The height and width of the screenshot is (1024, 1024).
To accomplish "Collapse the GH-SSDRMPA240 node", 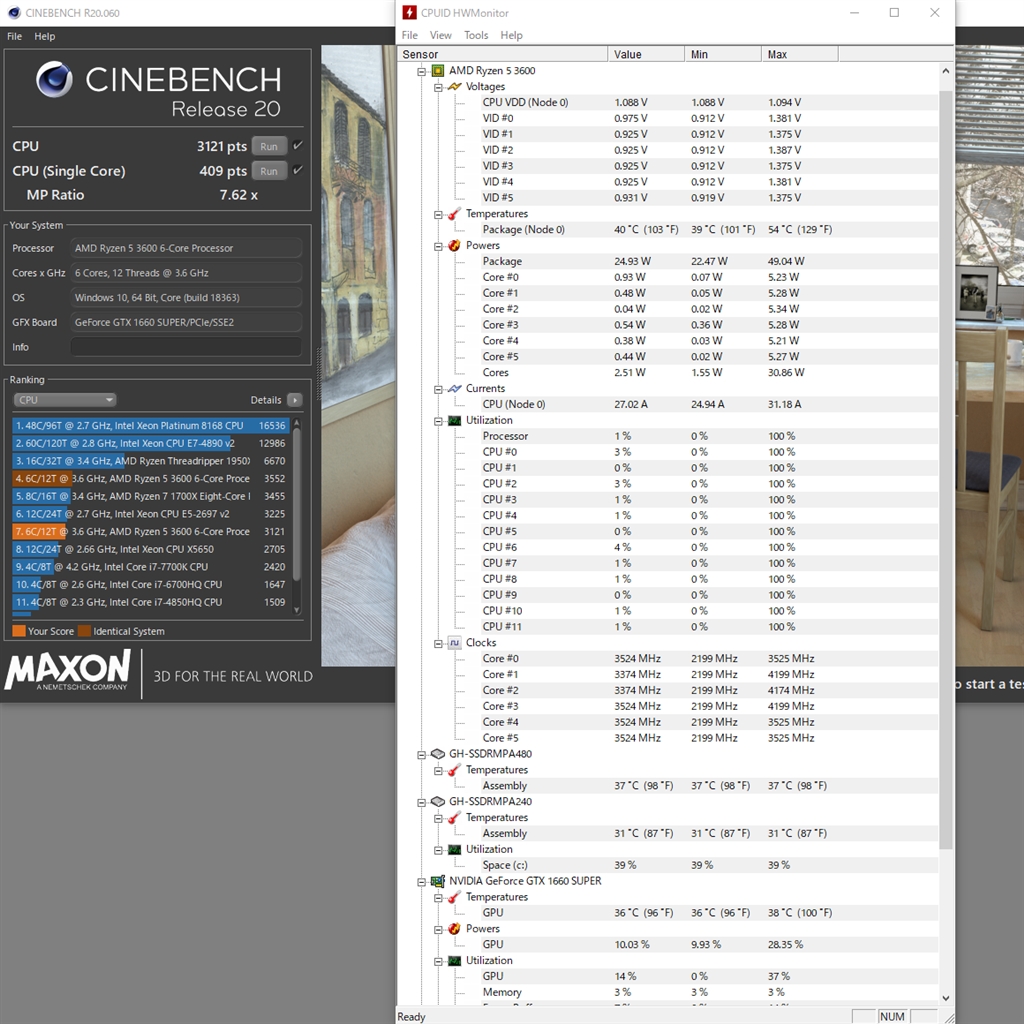I will point(421,802).
